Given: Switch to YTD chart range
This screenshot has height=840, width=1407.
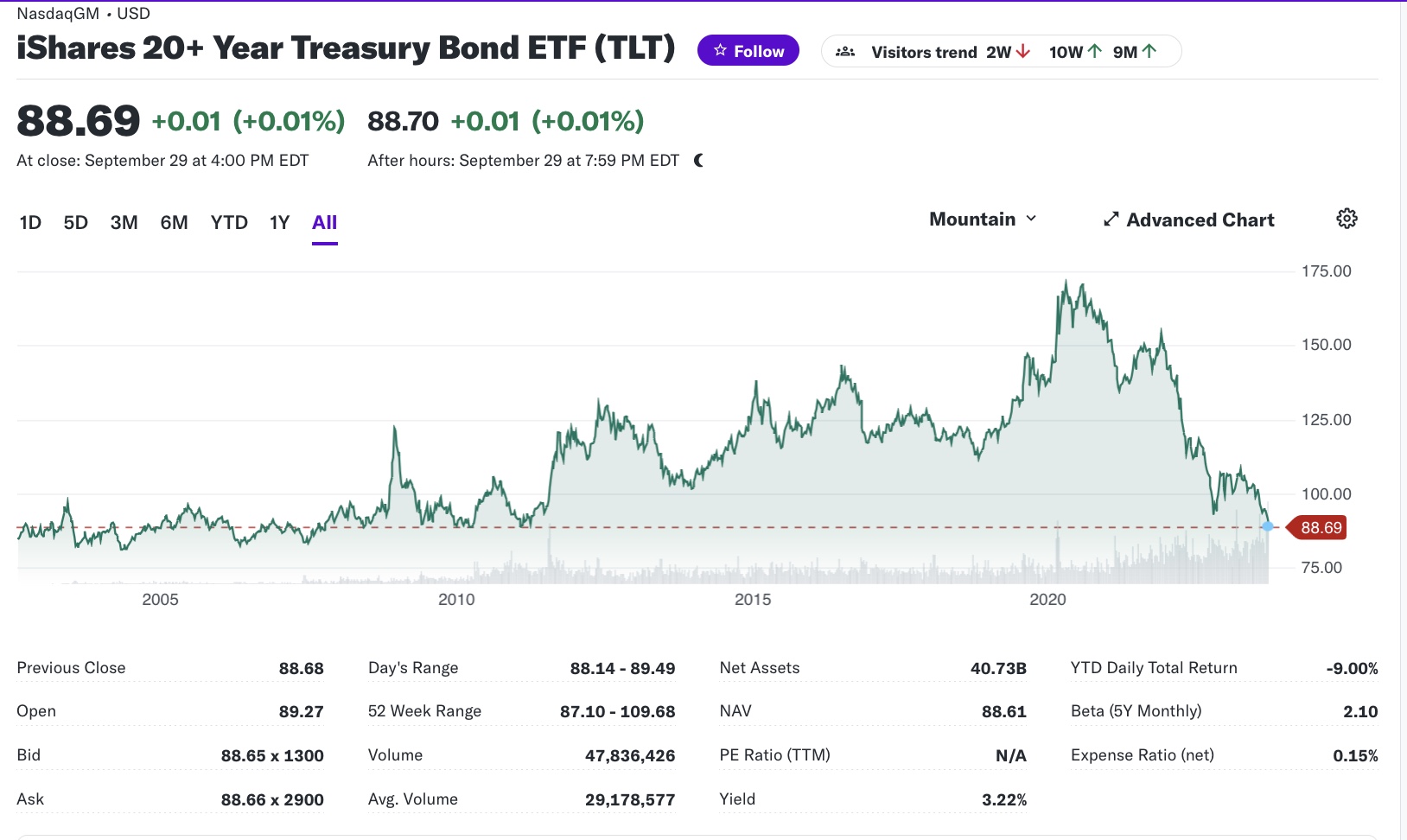Looking at the screenshot, I should (229, 223).
